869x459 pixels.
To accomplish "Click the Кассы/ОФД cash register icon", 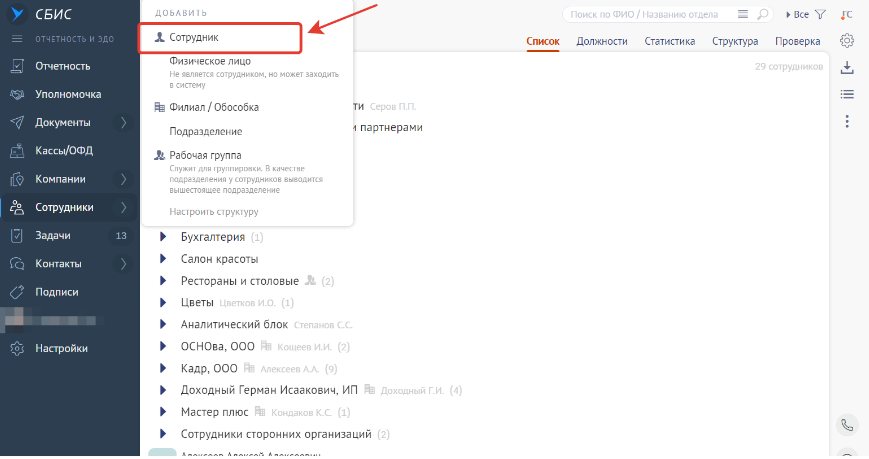I will [x=17, y=151].
